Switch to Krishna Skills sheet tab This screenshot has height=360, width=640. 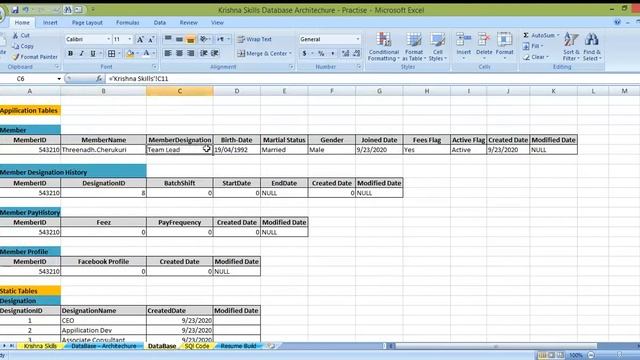40,346
